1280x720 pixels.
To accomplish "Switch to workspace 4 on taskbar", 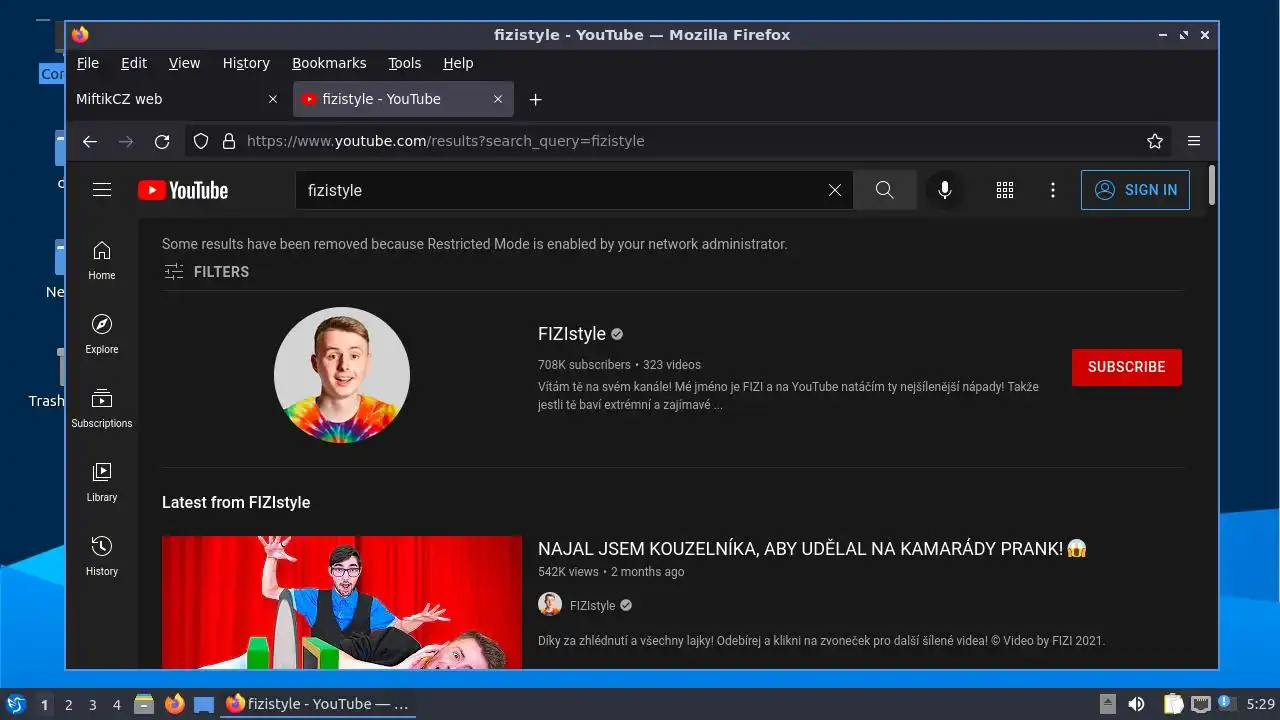I will click(116, 705).
